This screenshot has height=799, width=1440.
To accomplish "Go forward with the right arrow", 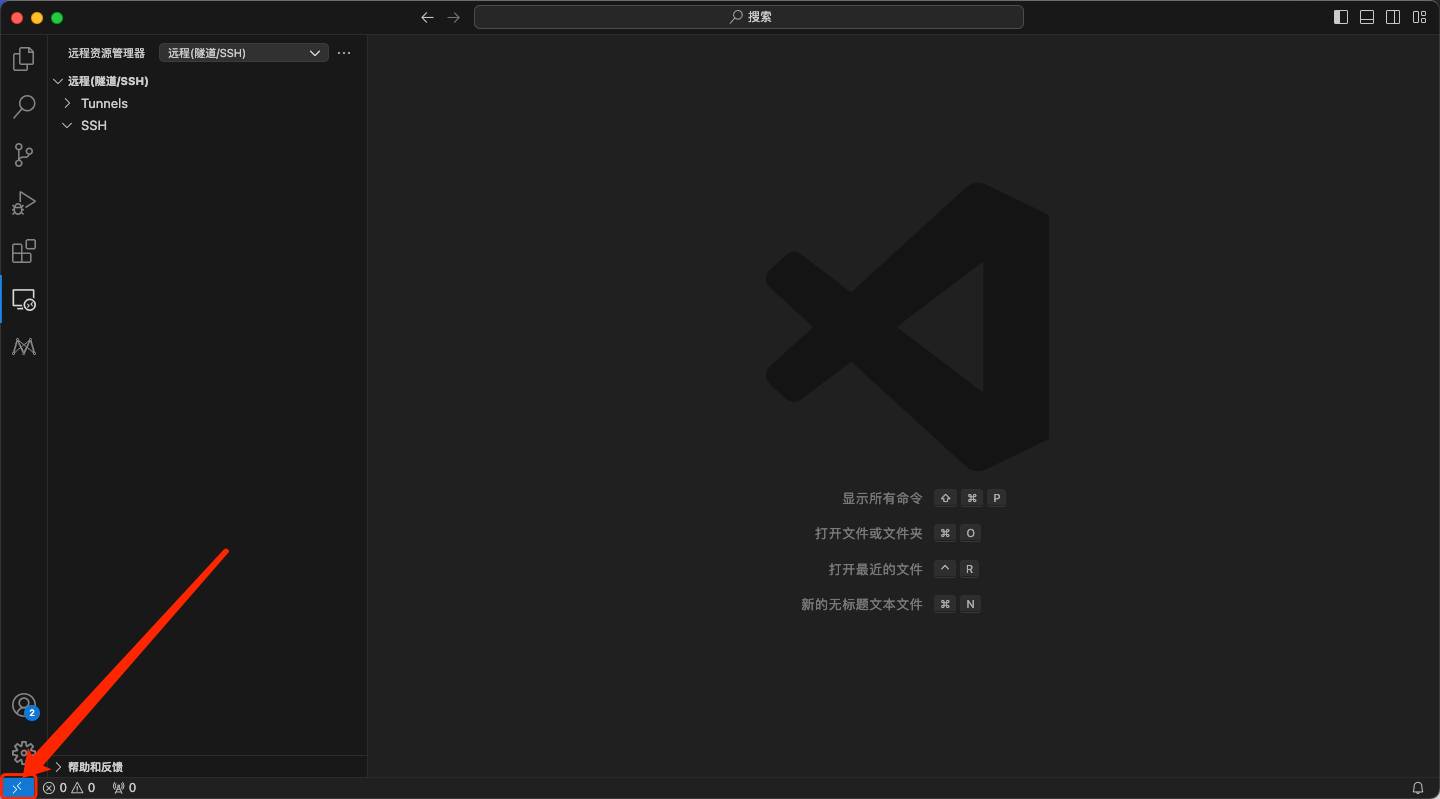I will [x=454, y=17].
